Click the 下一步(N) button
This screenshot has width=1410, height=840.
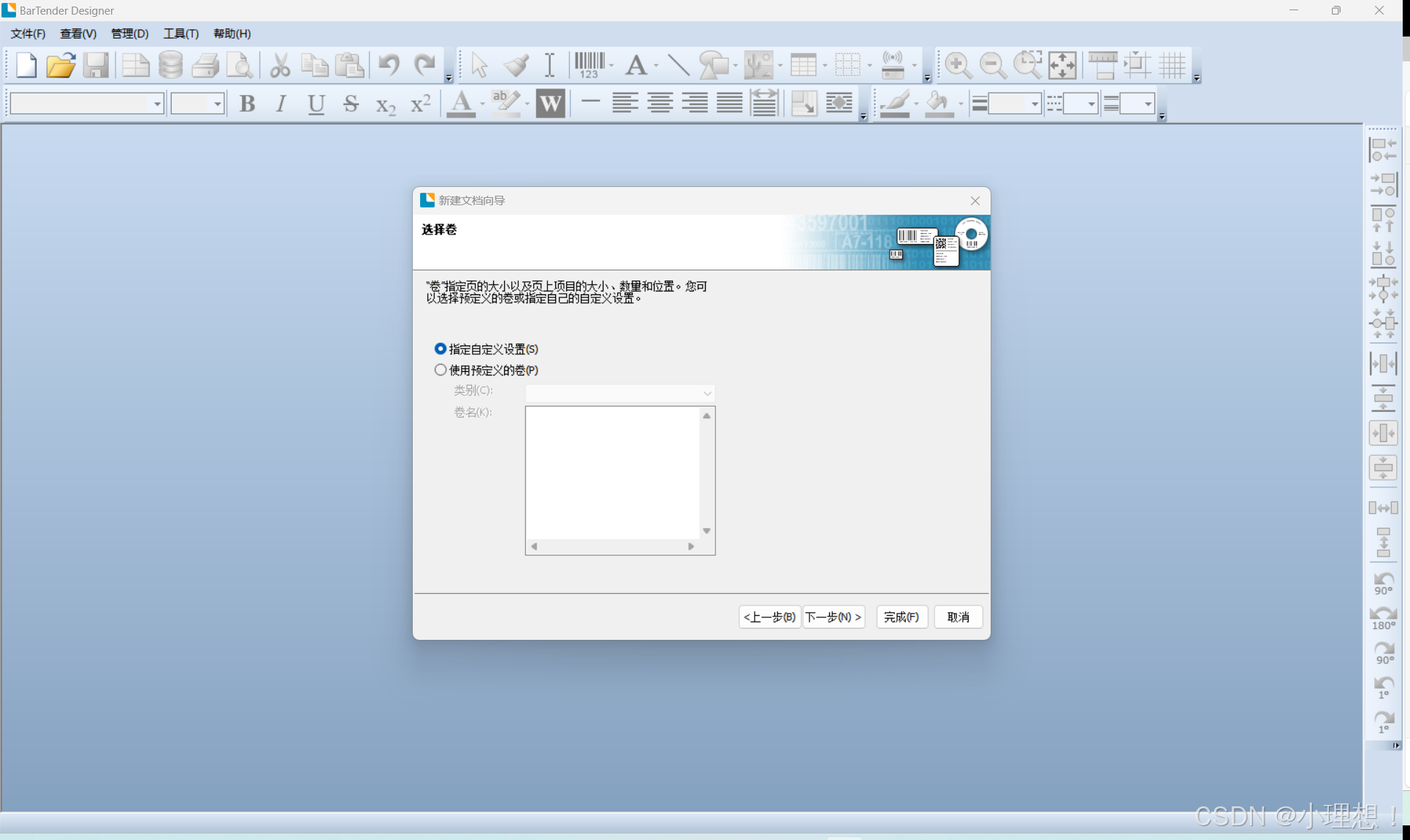834,617
